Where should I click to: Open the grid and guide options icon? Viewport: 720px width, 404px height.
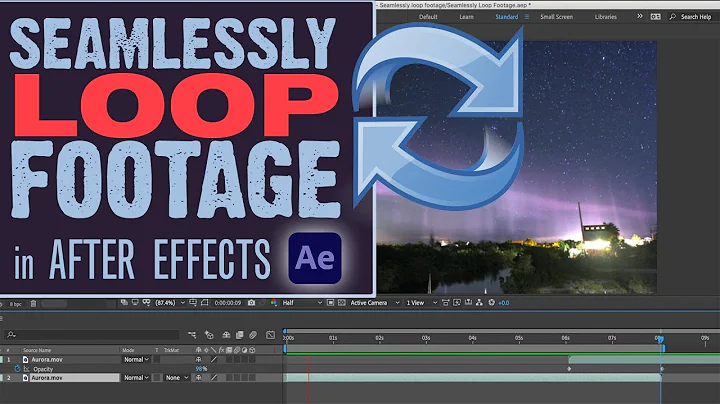point(193,303)
